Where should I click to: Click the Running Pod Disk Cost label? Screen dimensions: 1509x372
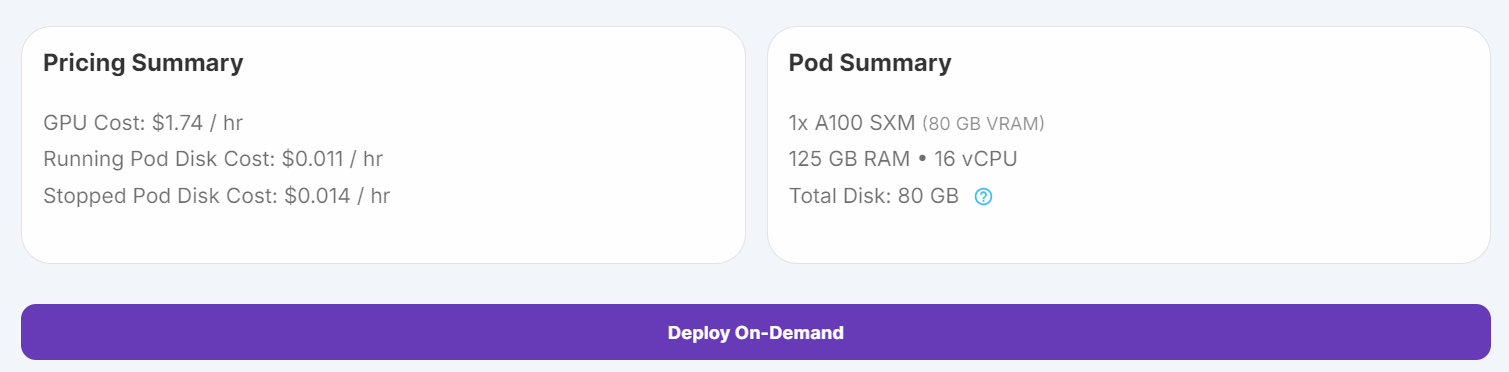(x=160, y=159)
